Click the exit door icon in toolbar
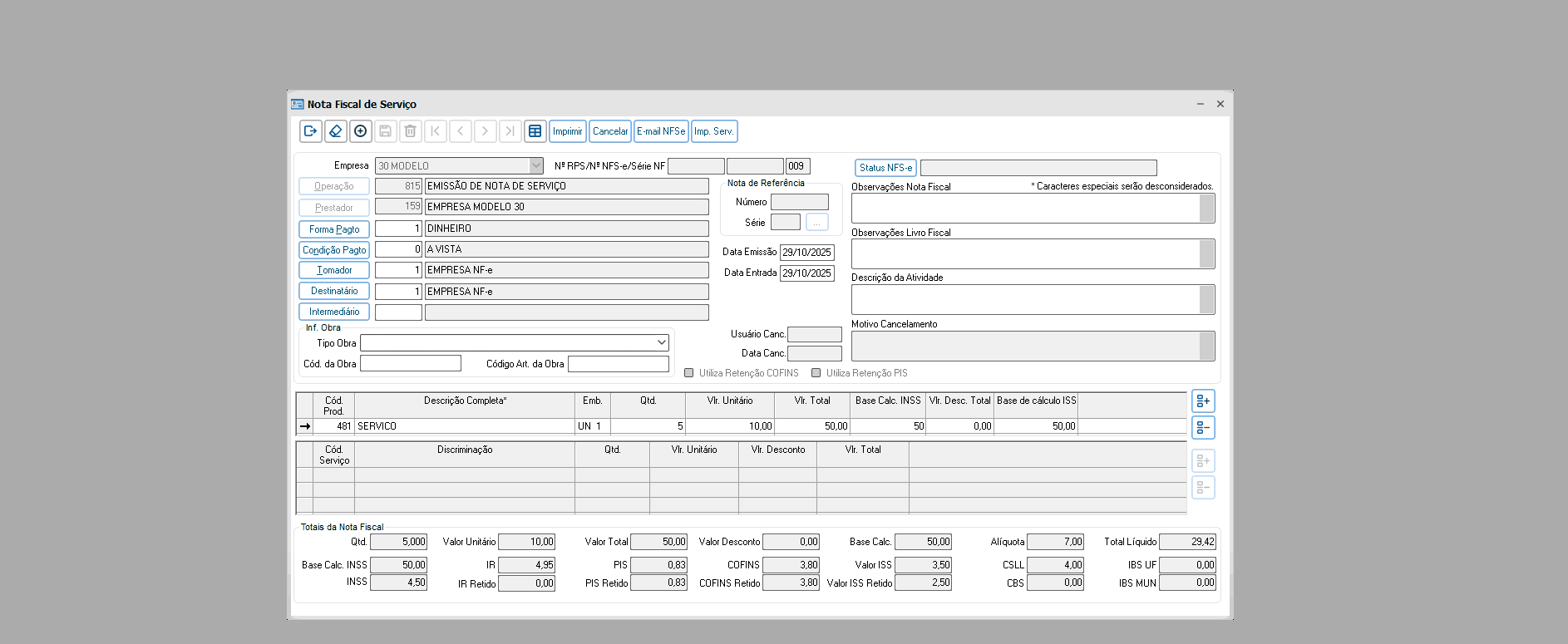1568x644 pixels. 310,131
